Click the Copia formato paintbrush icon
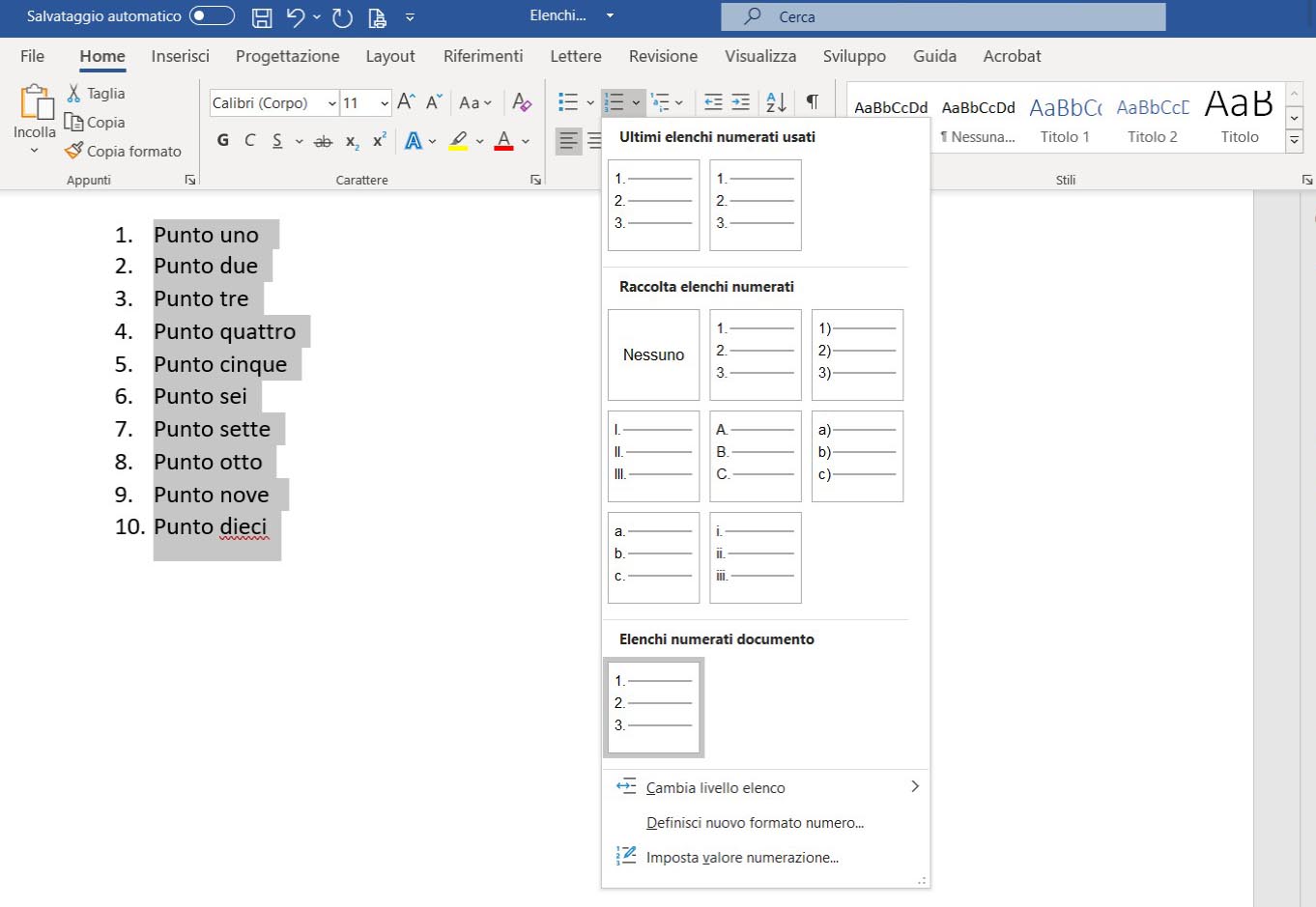Screen dimensions: 1316x907 tap(73, 151)
